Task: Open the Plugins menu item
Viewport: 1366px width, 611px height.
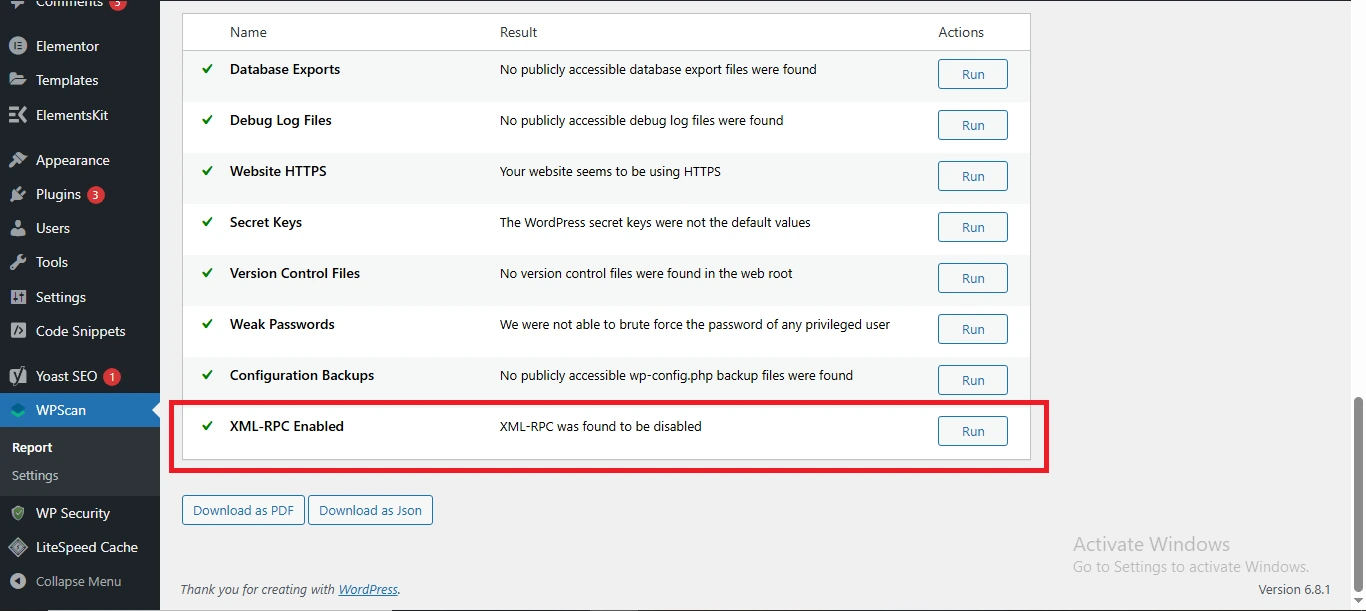Action: point(80,194)
